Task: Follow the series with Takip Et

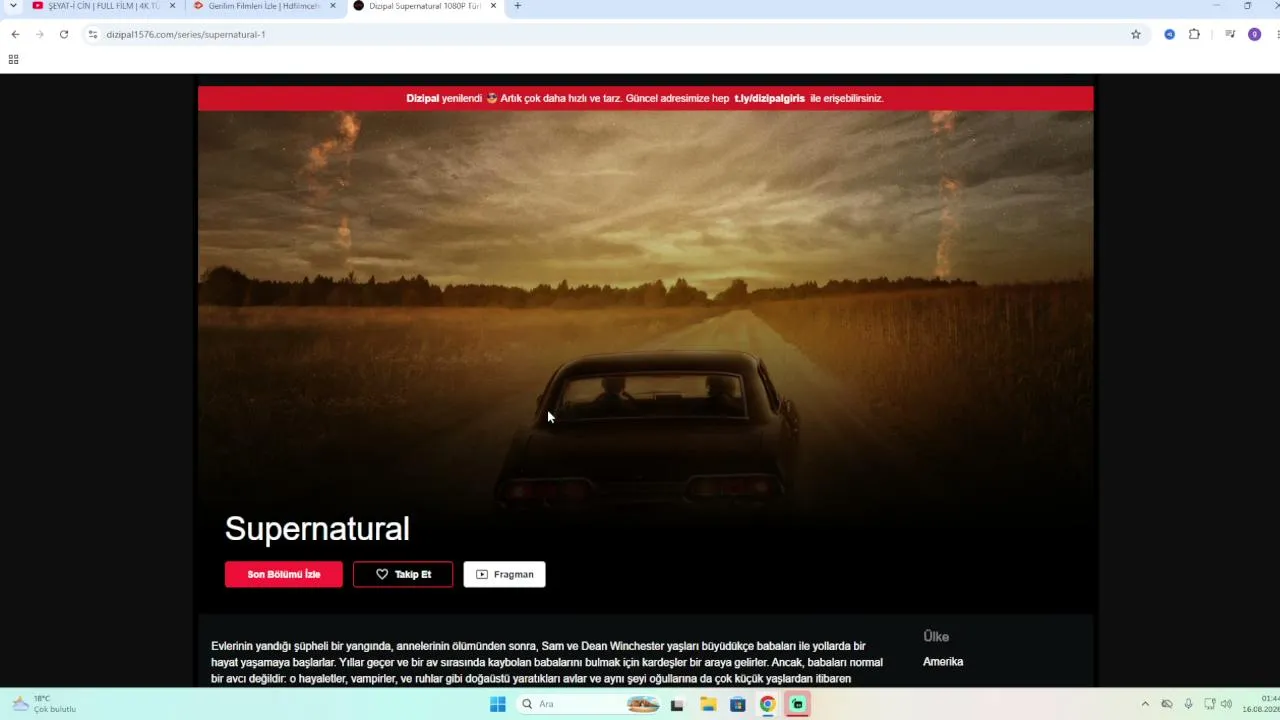Action: [x=403, y=574]
